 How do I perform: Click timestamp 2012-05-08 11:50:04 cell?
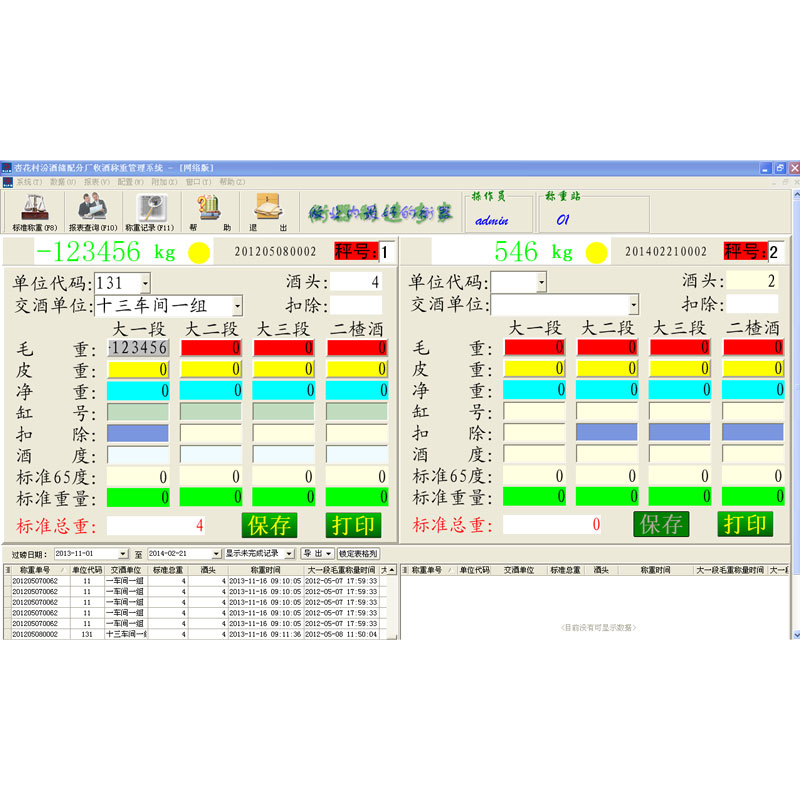point(341,635)
